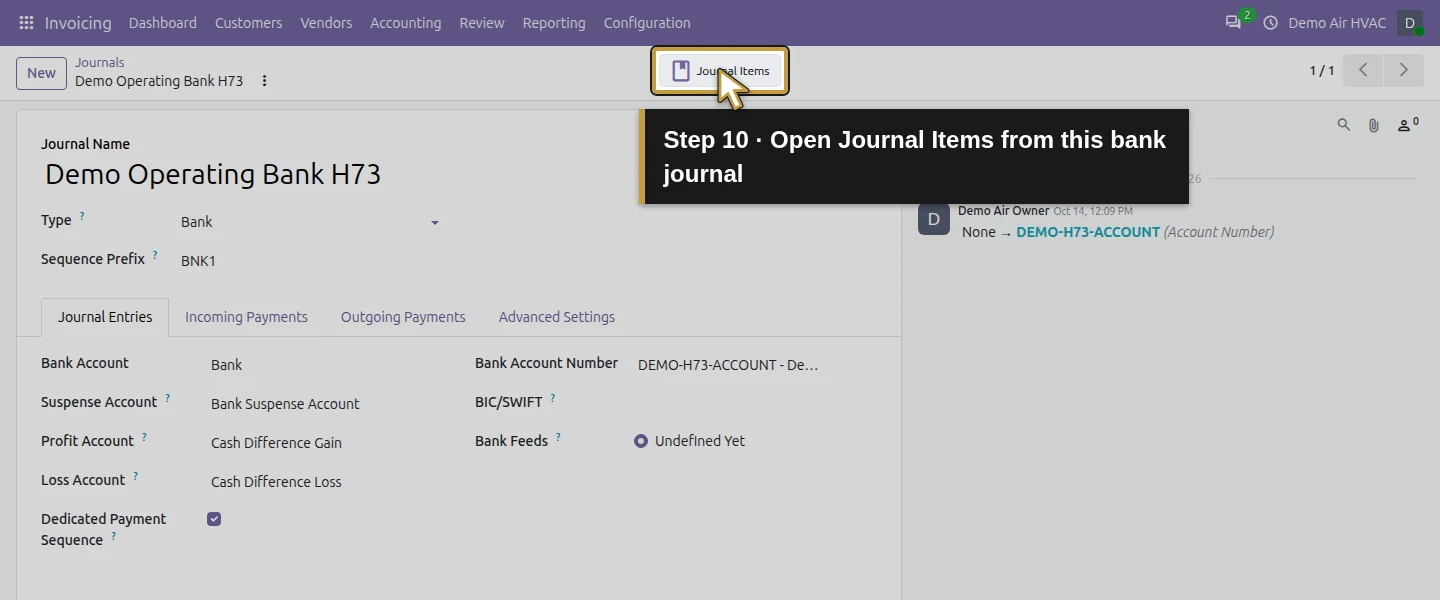
Task: Show help tooltip for Type field
Action: point(82,216)
